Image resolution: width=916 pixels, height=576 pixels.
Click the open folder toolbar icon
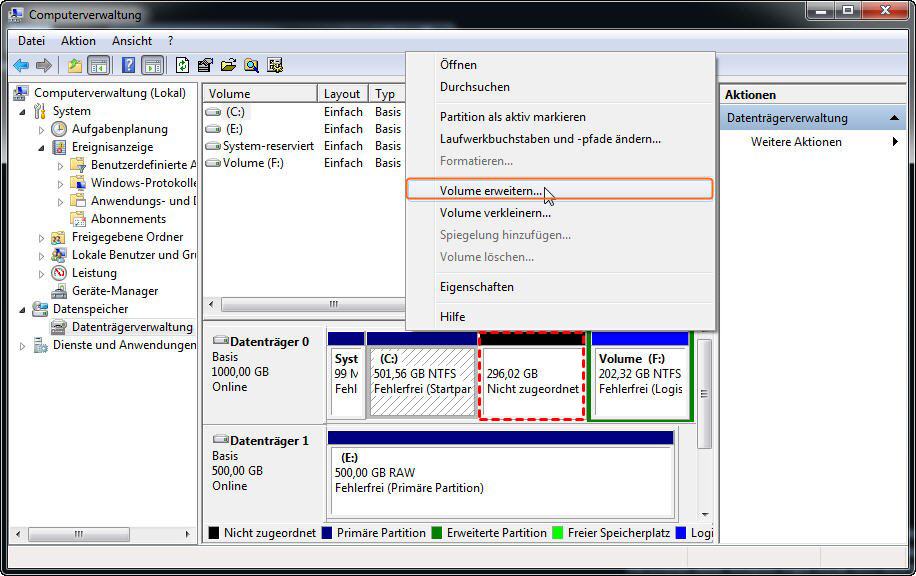[x=228, y=66]
